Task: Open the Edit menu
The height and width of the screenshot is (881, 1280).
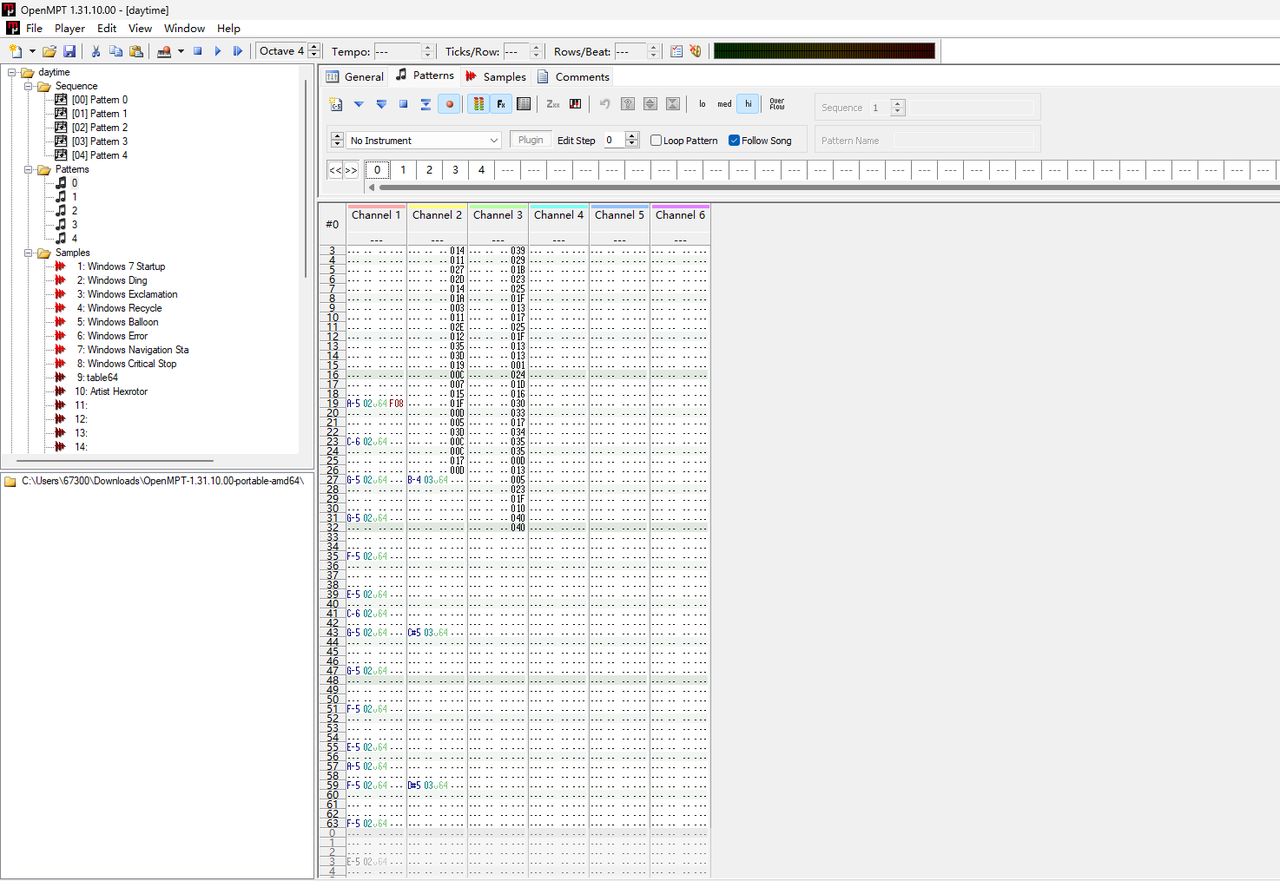Action: [107, 28]
